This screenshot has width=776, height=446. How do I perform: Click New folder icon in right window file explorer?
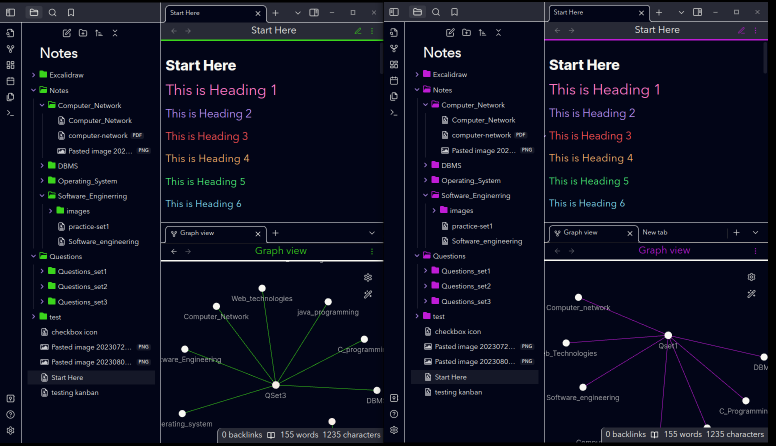point(466,33)
